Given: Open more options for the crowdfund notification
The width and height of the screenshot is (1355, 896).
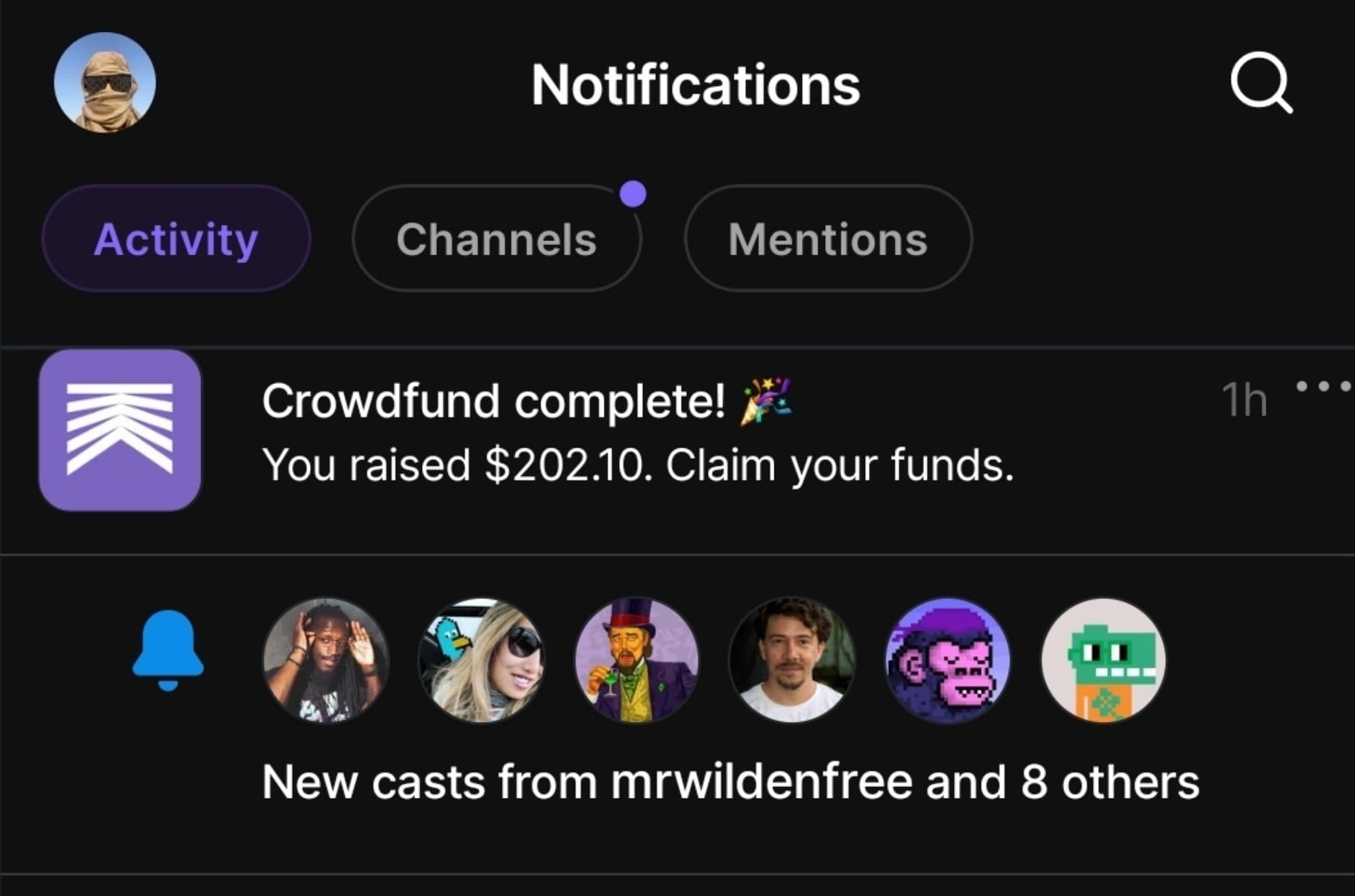Looking at the screenshot, I should [1322, 387].
